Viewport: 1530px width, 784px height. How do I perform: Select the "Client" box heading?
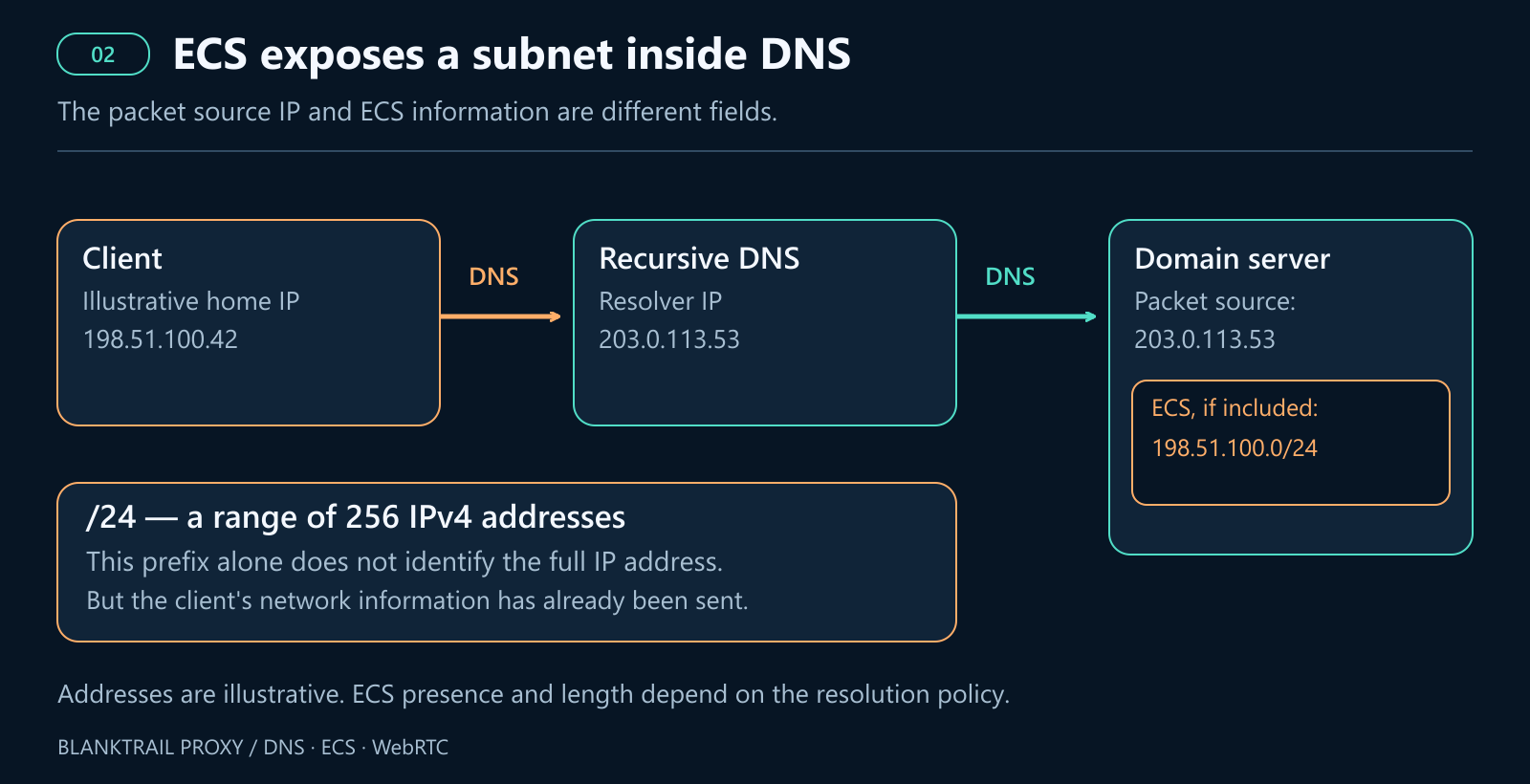coord(122,258)
